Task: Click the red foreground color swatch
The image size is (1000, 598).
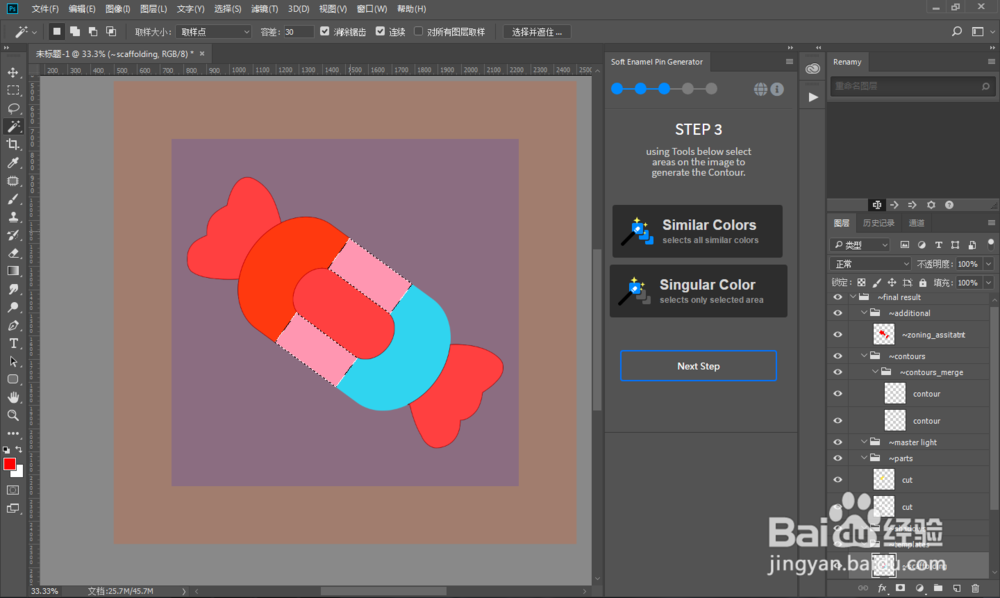Action: [x=9, y=464]
